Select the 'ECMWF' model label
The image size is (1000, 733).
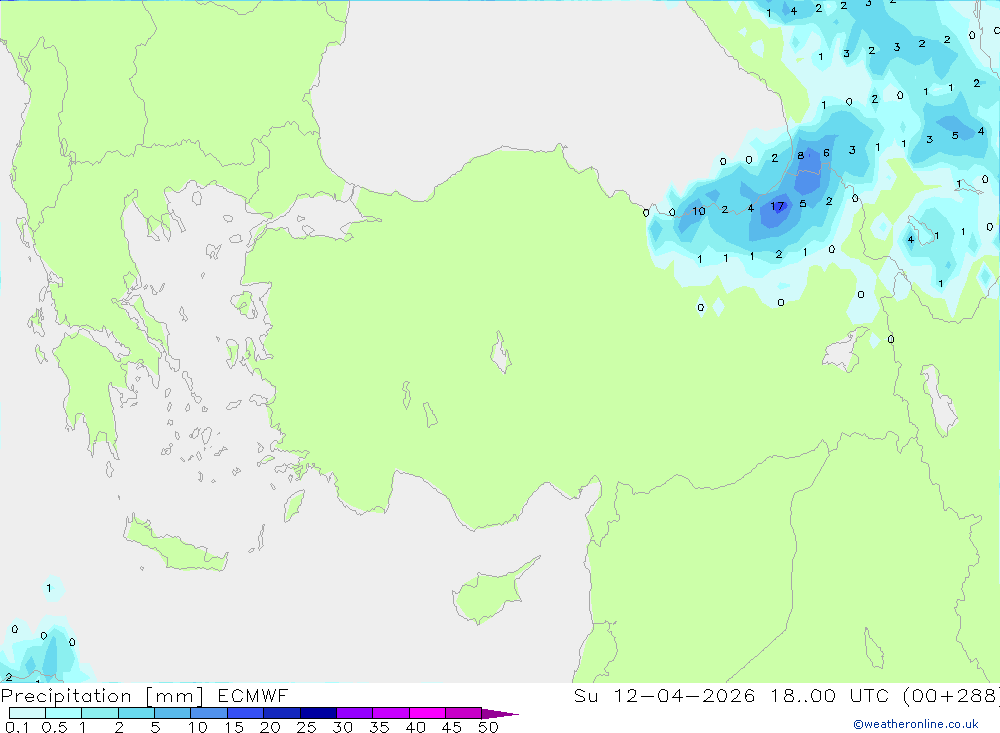[253, 696]
